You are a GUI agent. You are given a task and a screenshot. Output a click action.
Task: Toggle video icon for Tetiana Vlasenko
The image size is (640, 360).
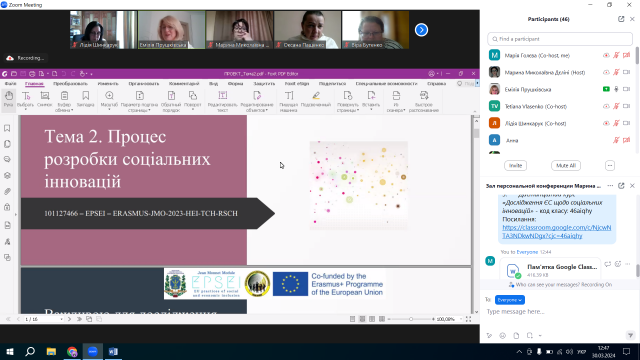pos(627,106)
